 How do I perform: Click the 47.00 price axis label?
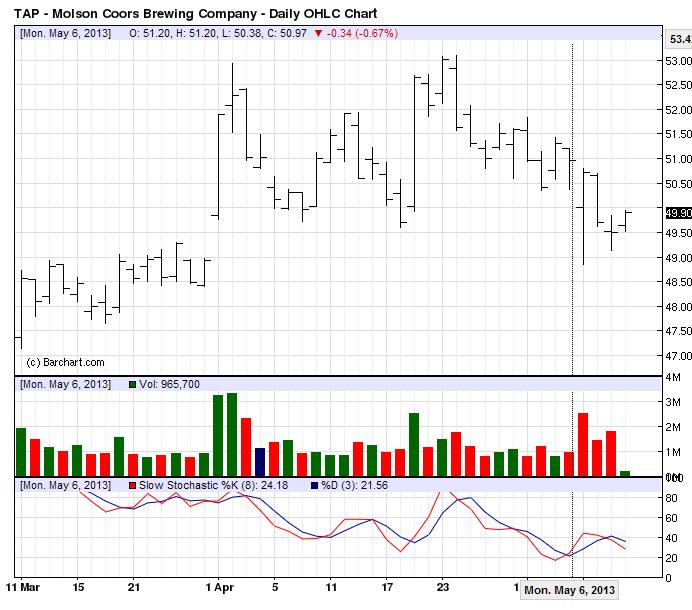[x=678, y=356]
